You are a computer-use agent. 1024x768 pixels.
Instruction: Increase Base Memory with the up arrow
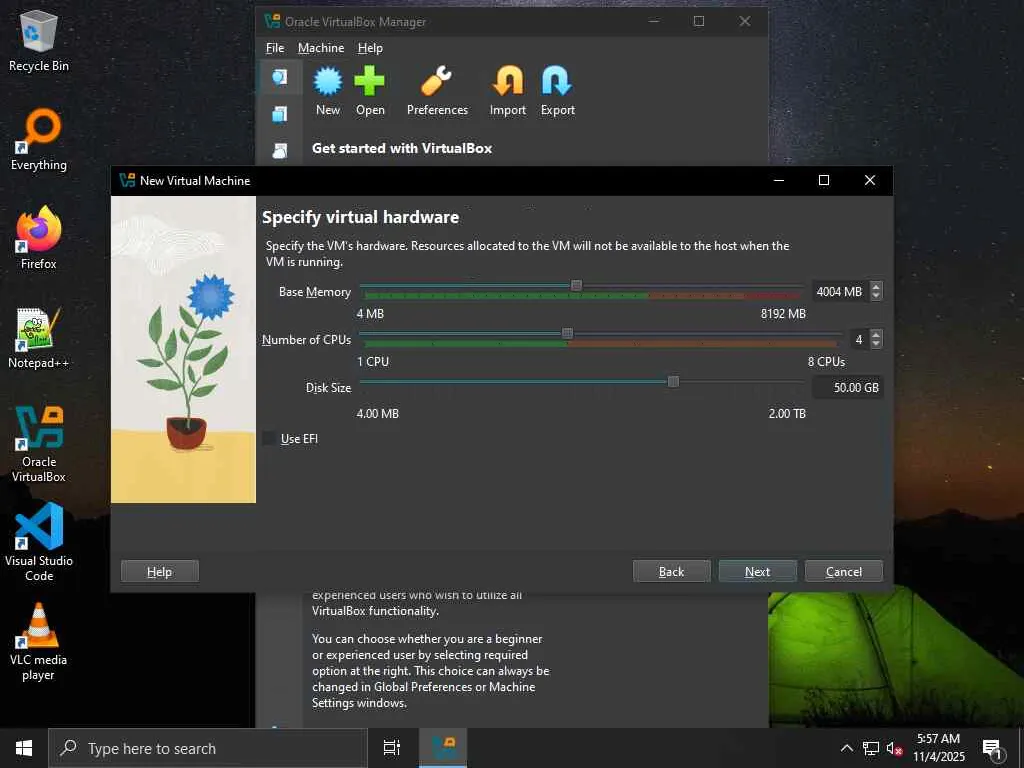tap(876, 287)
